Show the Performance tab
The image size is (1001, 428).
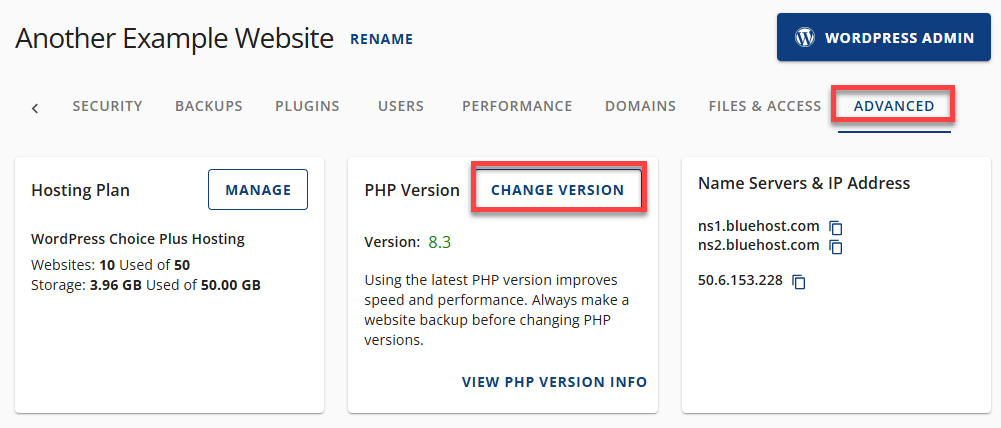click(x=517, y=106)
